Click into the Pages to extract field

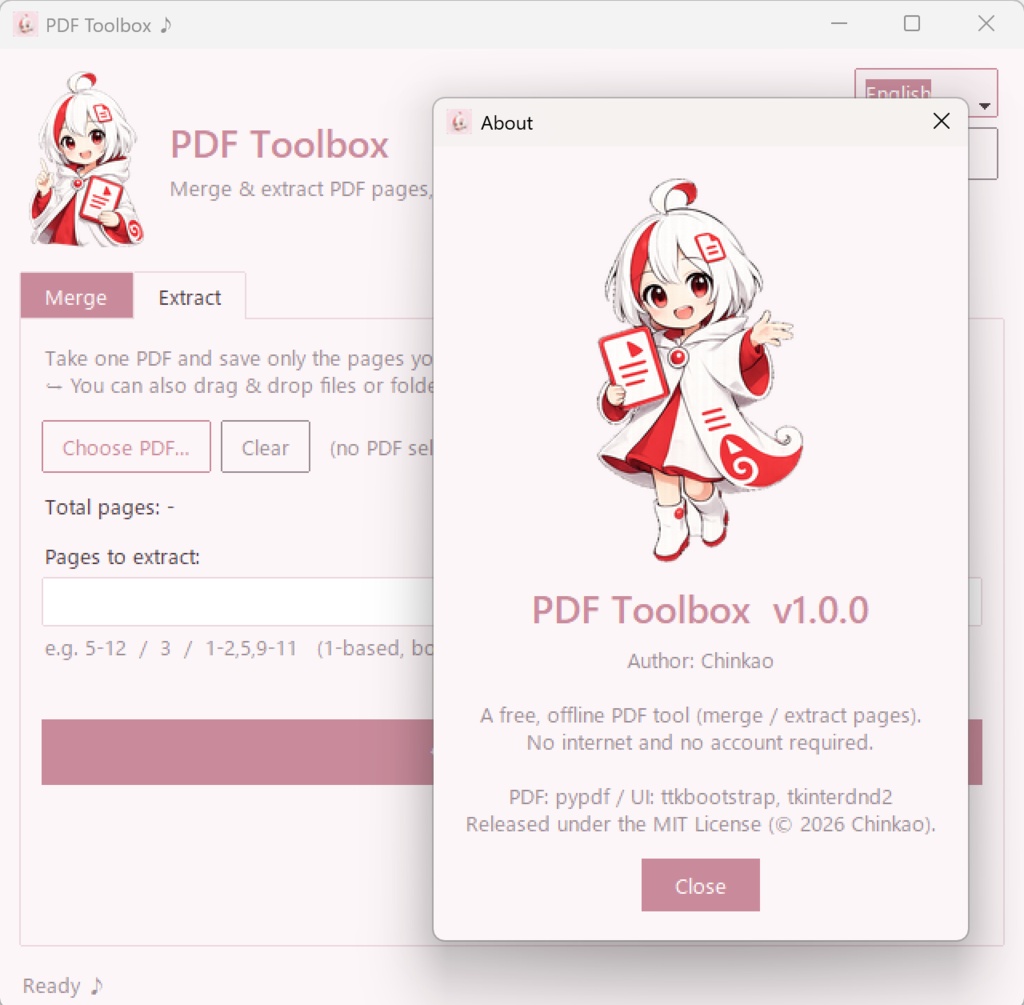pos(238,601)
